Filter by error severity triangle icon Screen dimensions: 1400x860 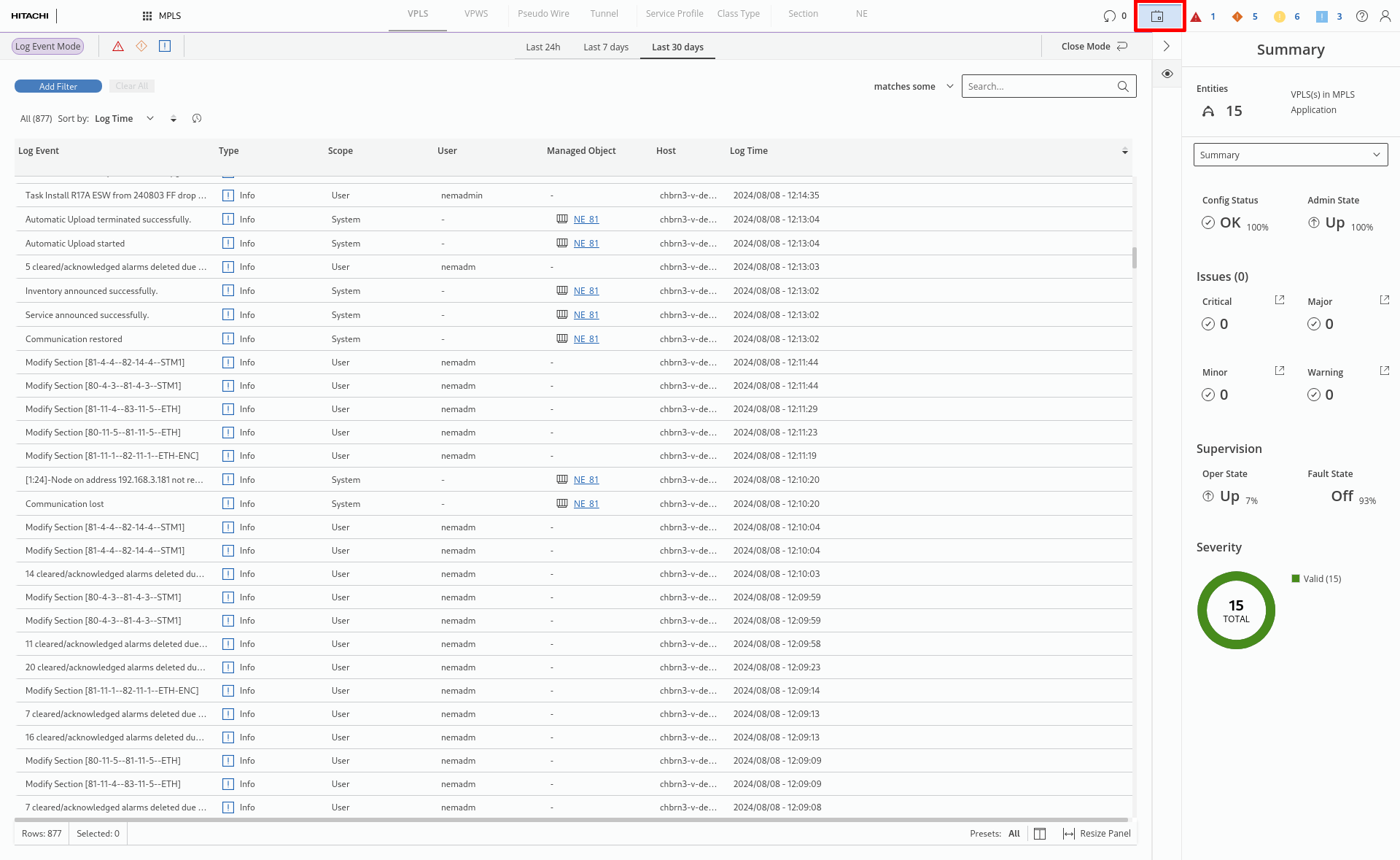point(118,46)
